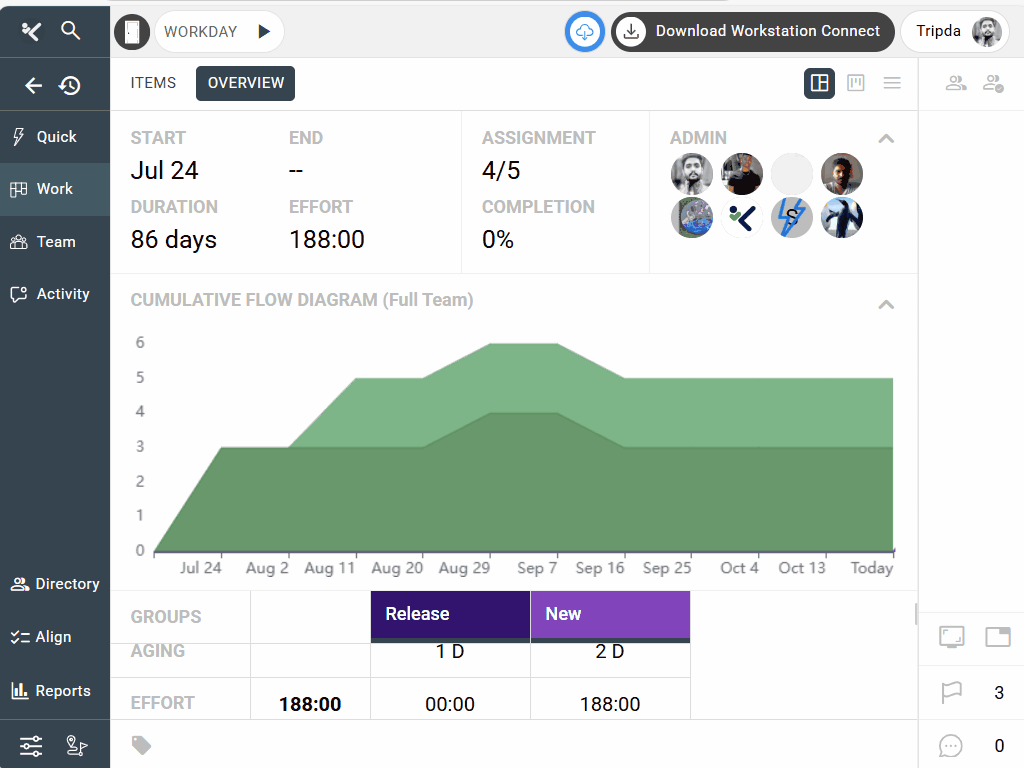The height and width of the screenshot is (768, 1024).
Task: Switch to kanban board view
Action: [856, 83]
